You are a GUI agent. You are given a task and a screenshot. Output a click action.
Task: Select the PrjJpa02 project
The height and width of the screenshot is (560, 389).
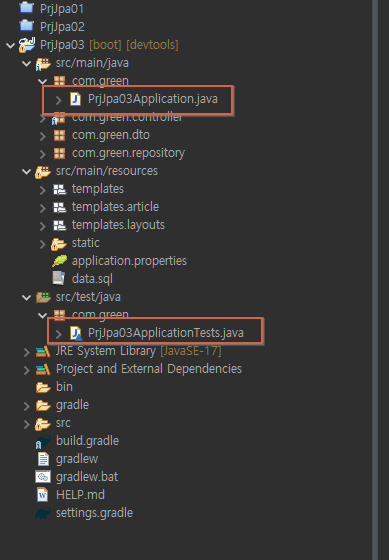click(62, 27)
